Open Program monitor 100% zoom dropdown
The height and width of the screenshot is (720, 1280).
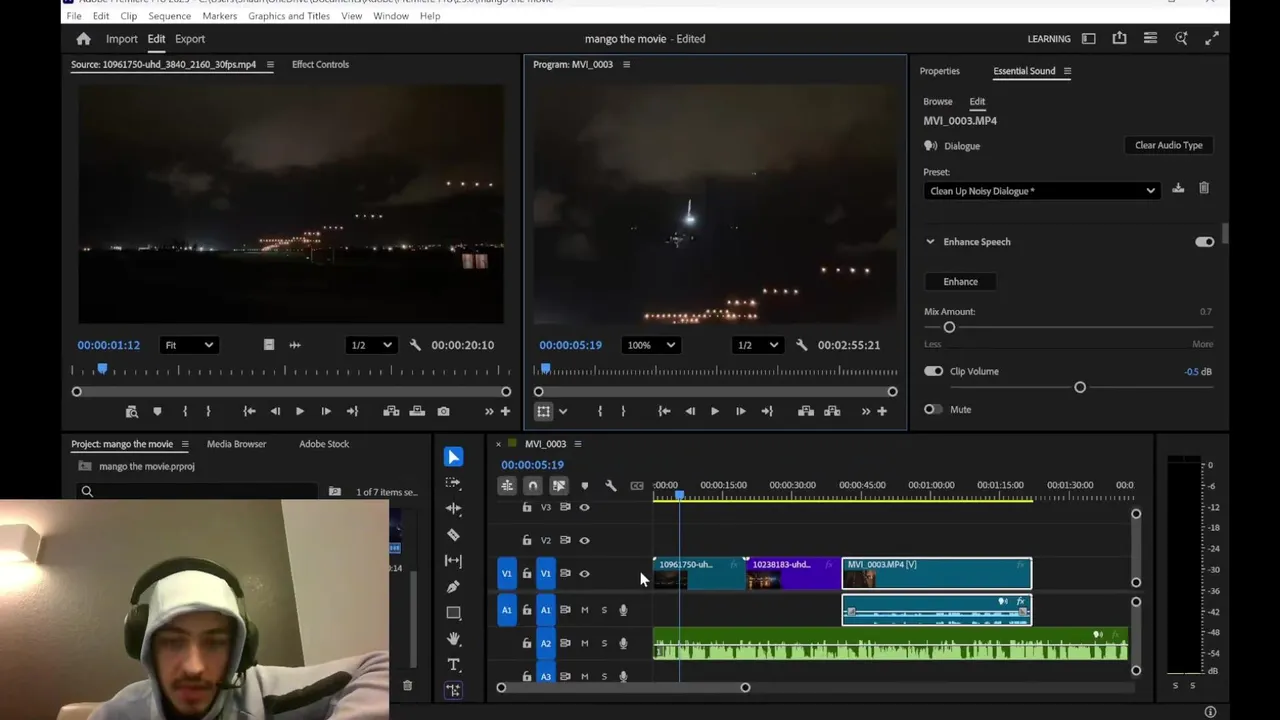coord(651,345)
